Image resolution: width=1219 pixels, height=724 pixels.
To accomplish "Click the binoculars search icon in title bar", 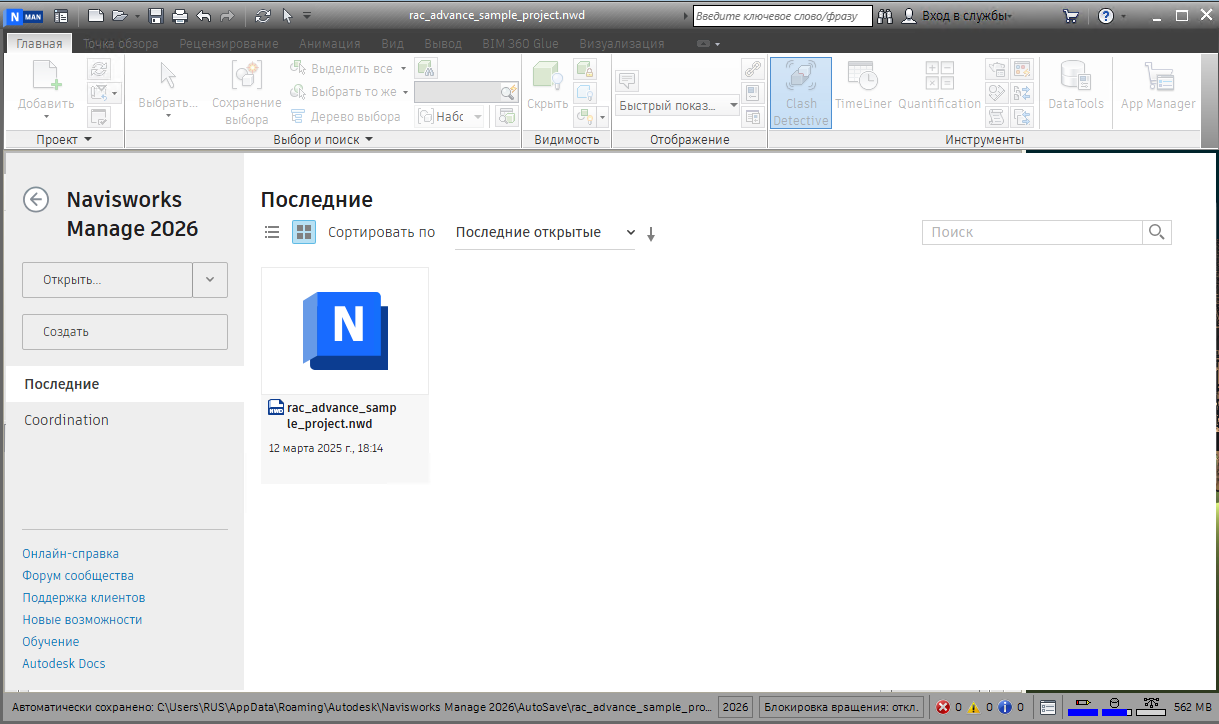I will [x=885, y=16].
